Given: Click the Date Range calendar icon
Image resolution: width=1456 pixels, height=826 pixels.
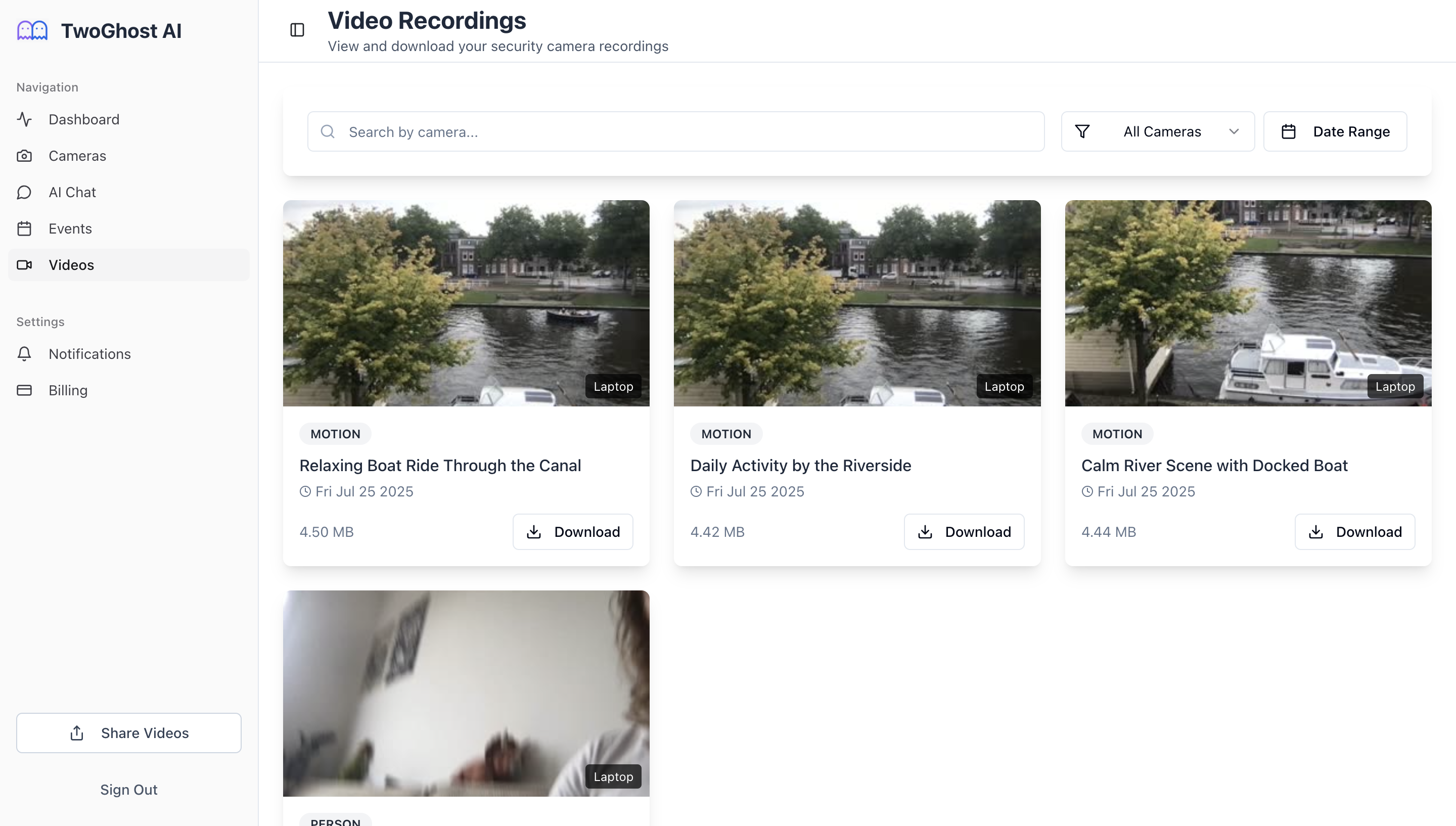Looking at the screenshot, I should pyautogui.click(x=1289, y=131).
